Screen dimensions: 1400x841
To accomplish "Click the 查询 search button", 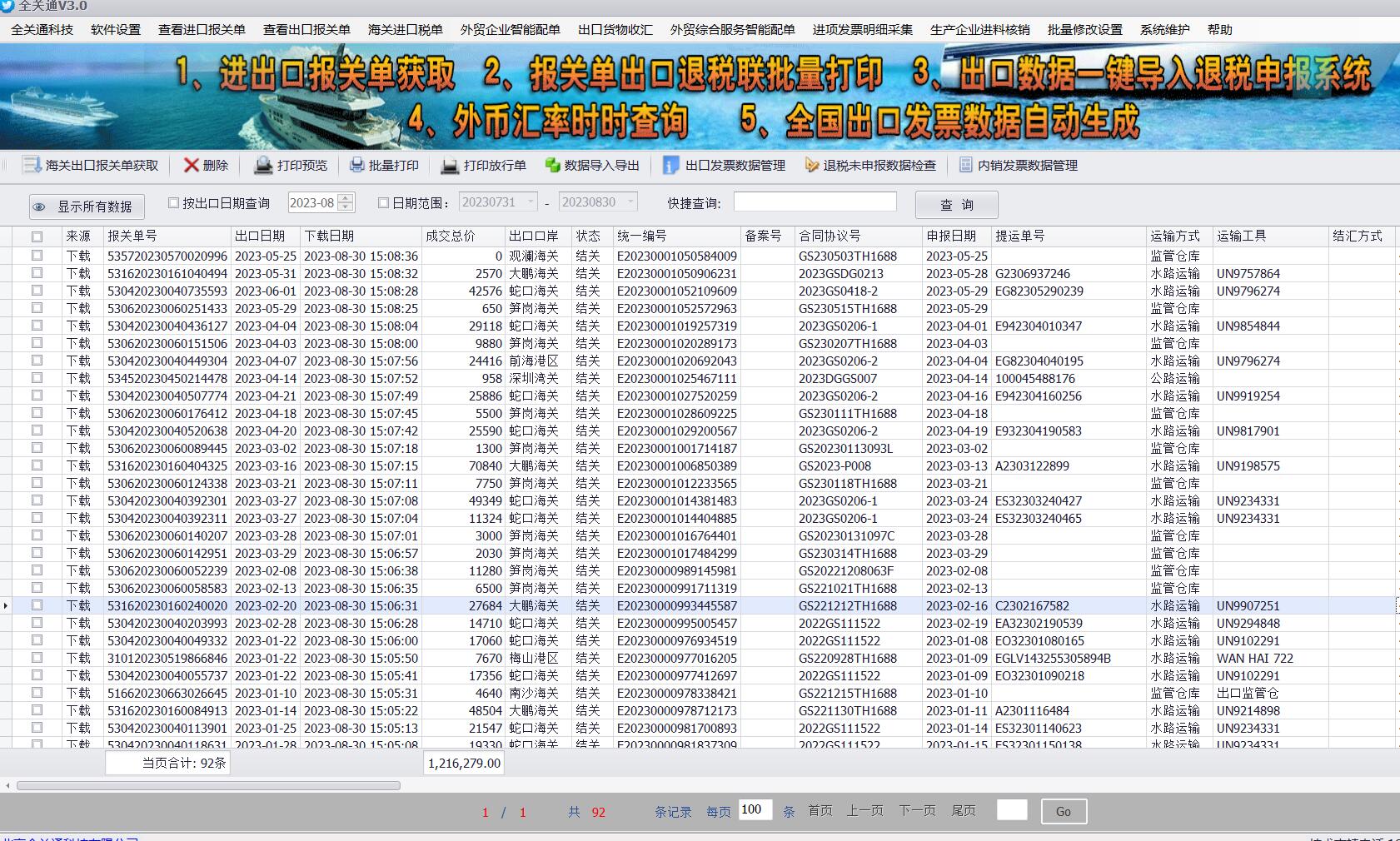I will tap(956, 205).
